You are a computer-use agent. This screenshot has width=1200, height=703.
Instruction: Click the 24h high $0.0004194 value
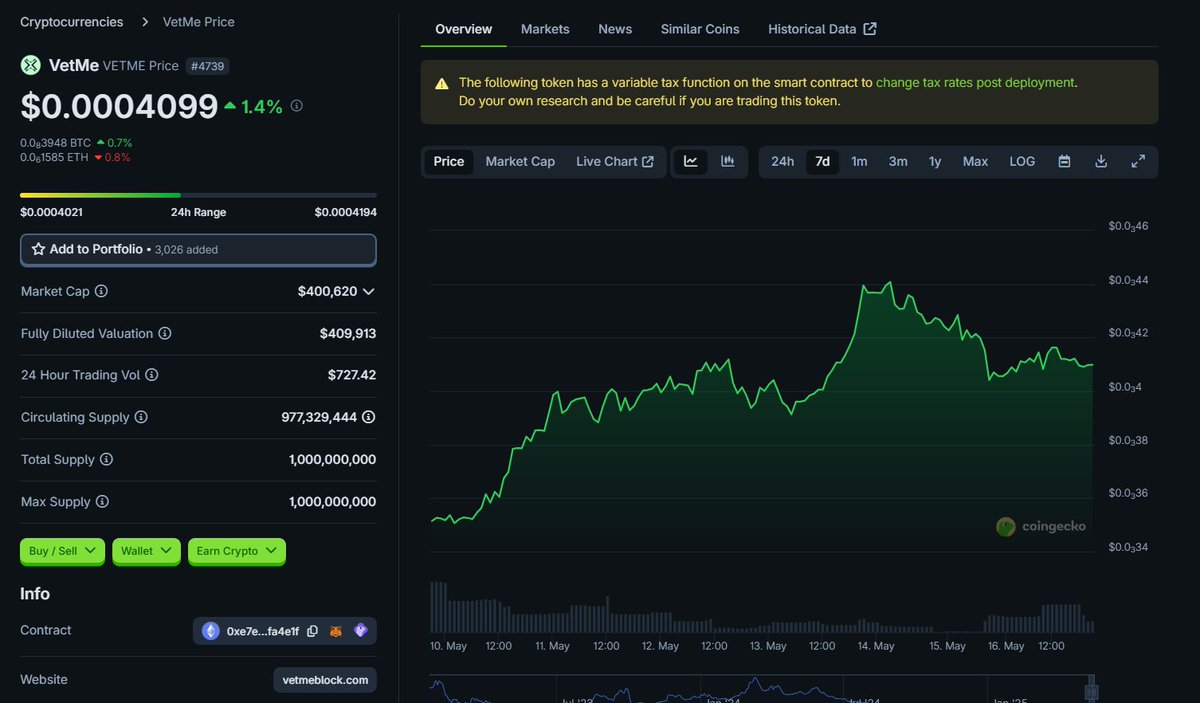pyautogui.click(x=346, y=212)
